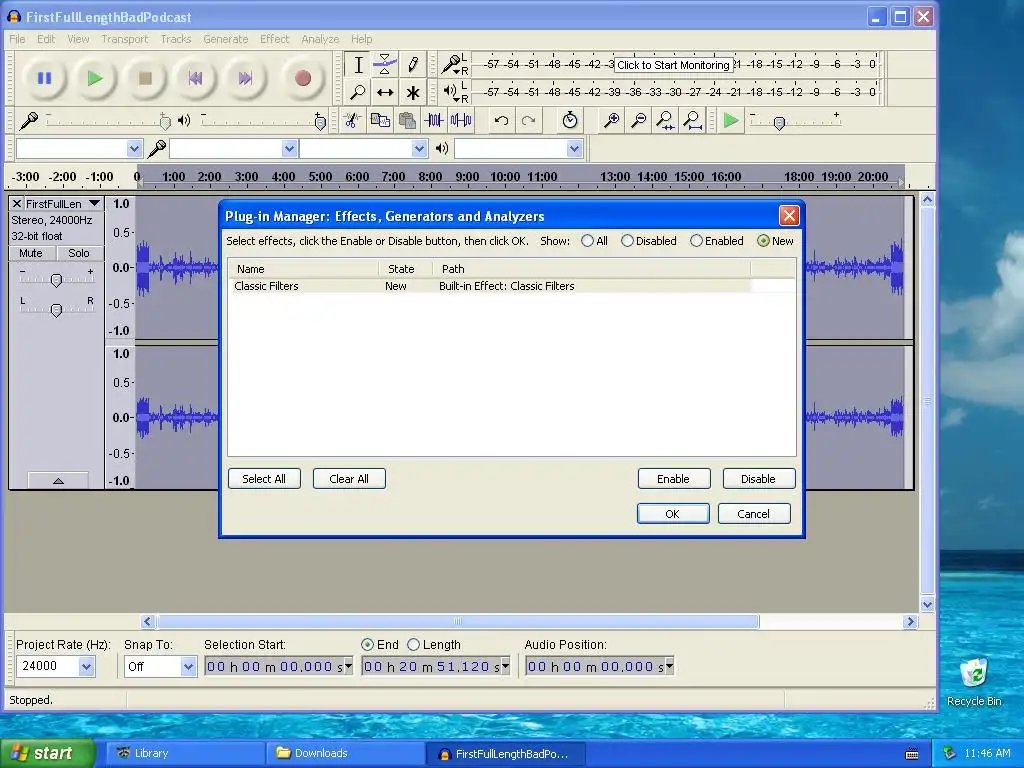The height and width of the screenshot is (768, 1024).
Task: Open the audio host dropdown
Action: click(134, 149)
